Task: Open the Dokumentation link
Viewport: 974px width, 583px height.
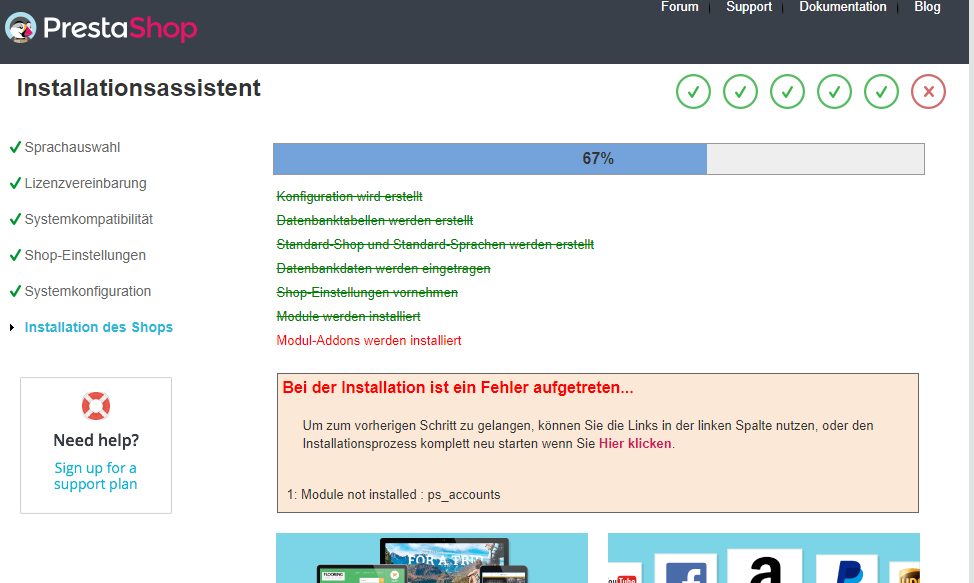Action: [x=843, y=7]
